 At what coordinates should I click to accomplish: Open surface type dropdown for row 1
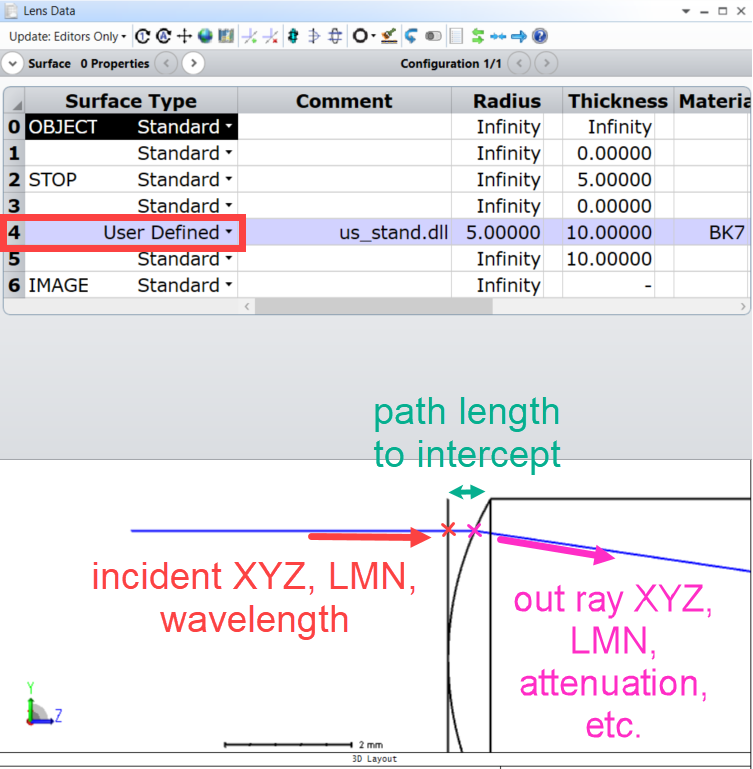[x=229, y=153]
